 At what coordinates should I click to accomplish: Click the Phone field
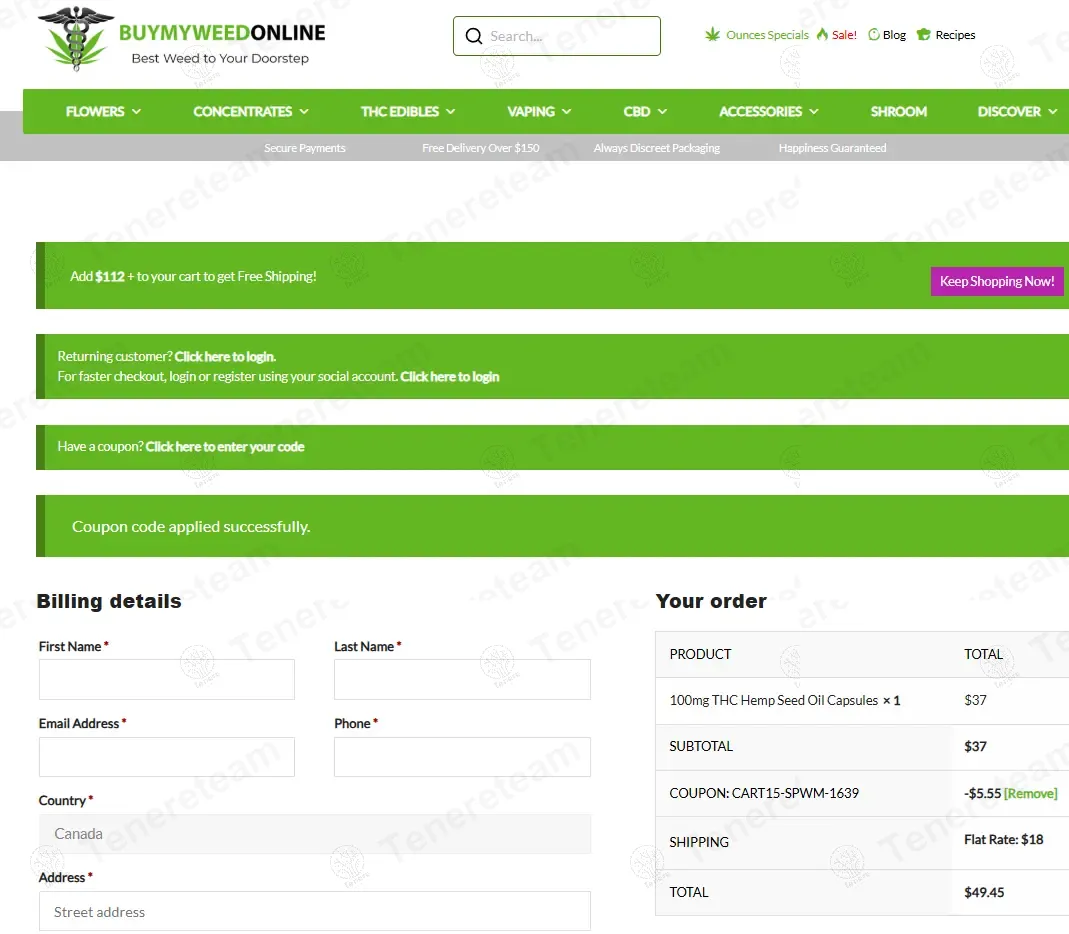click(x=462, y=757)
